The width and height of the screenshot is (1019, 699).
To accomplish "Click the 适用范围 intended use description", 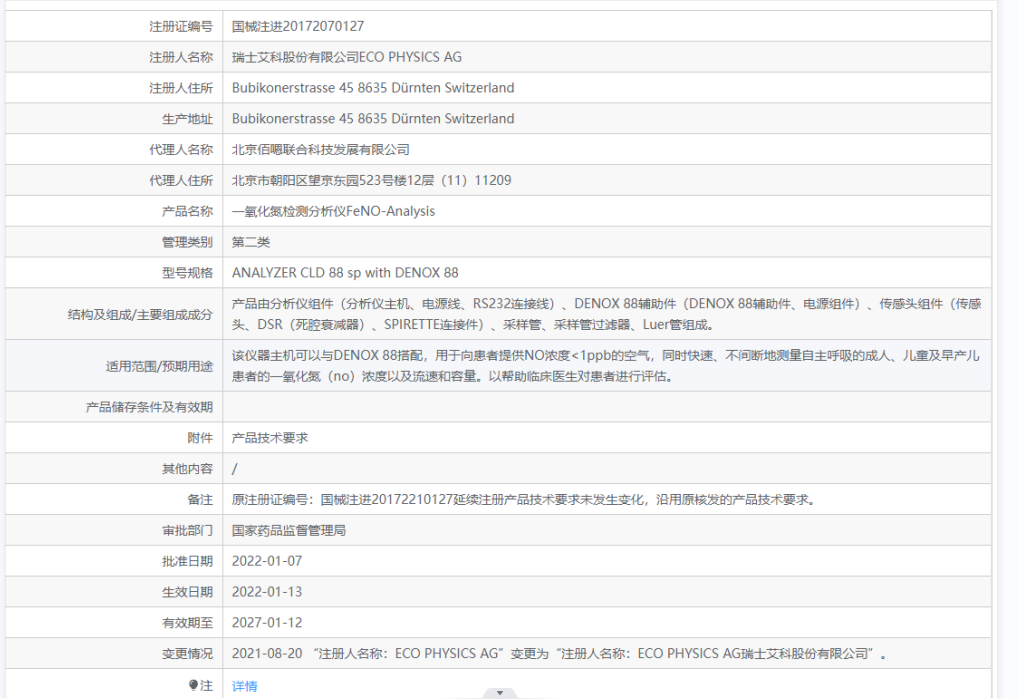I will pos(606,366).
